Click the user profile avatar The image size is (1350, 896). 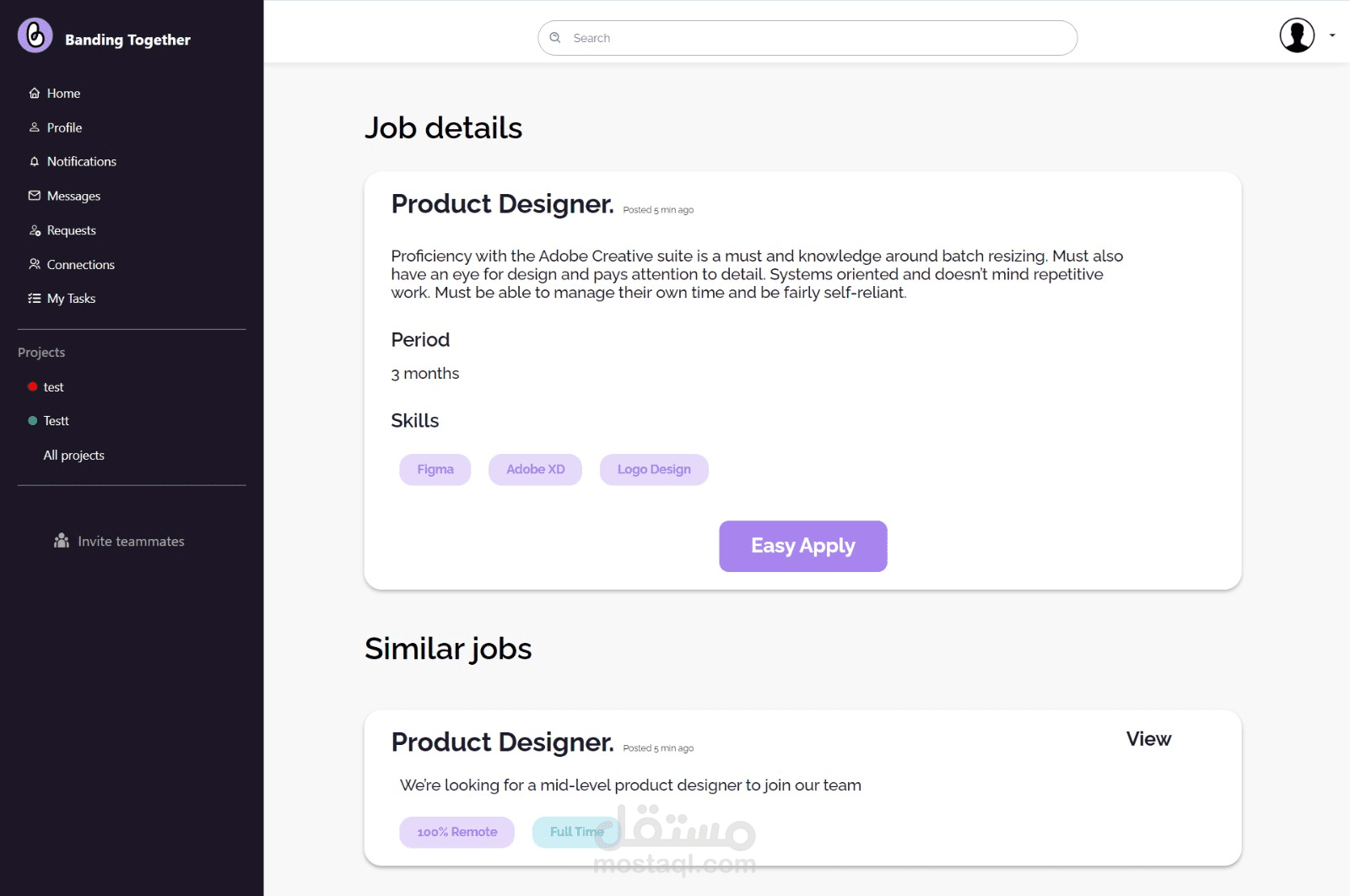point(1297,35)
